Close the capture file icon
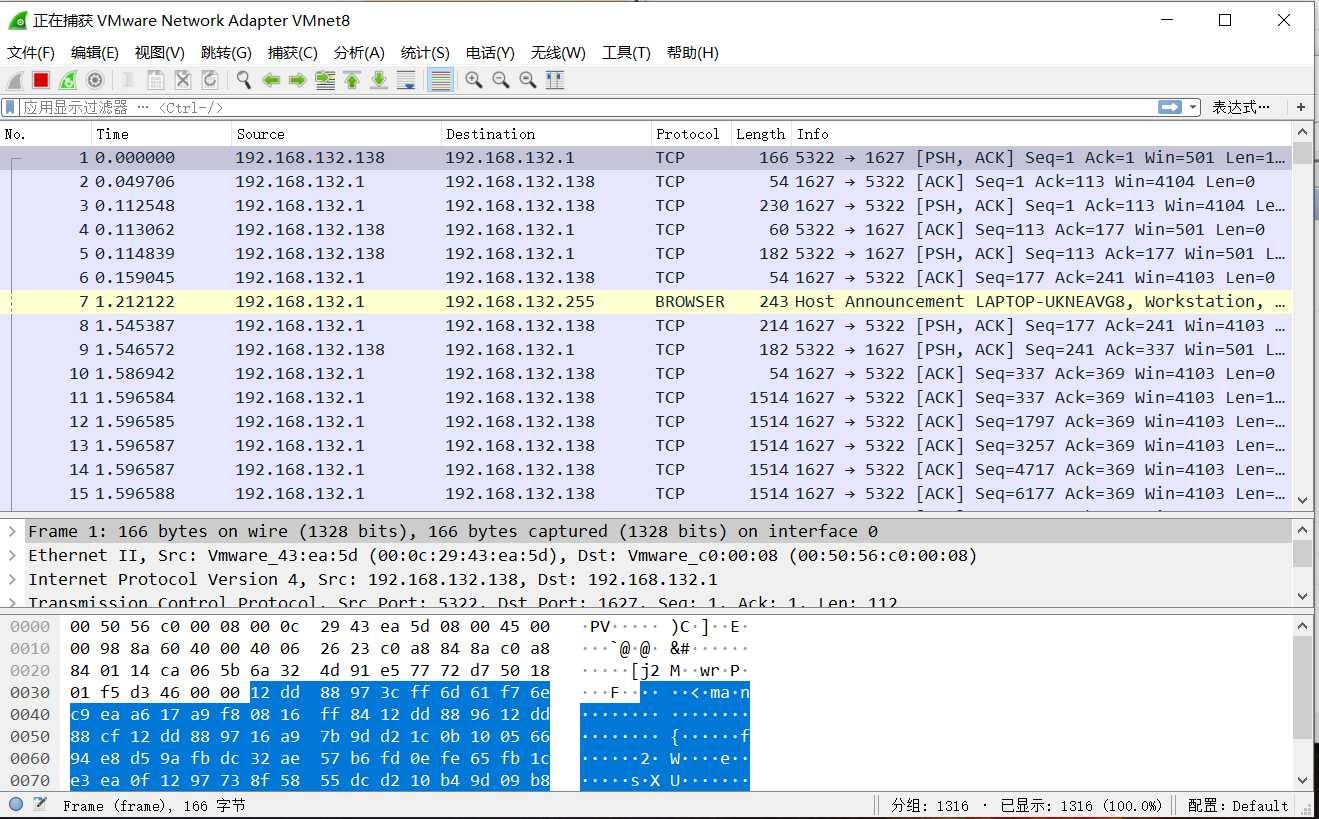The image size is (1319, 819). tap(183, 81)
